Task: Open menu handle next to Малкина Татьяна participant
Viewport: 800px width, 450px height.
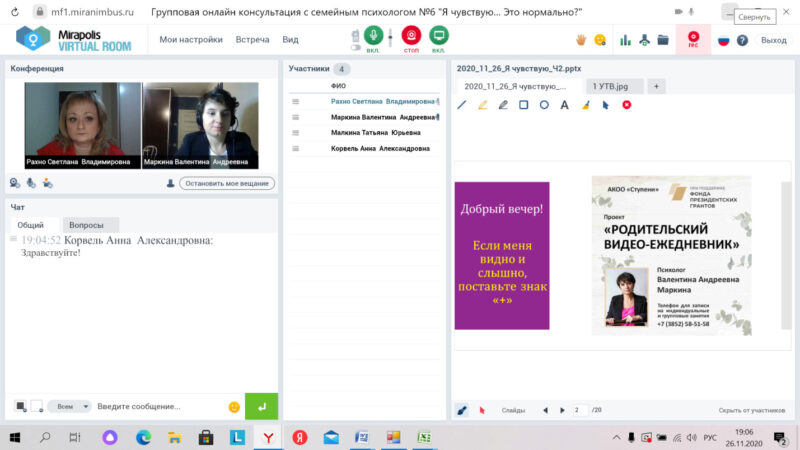Action: (x=295, y=133)
